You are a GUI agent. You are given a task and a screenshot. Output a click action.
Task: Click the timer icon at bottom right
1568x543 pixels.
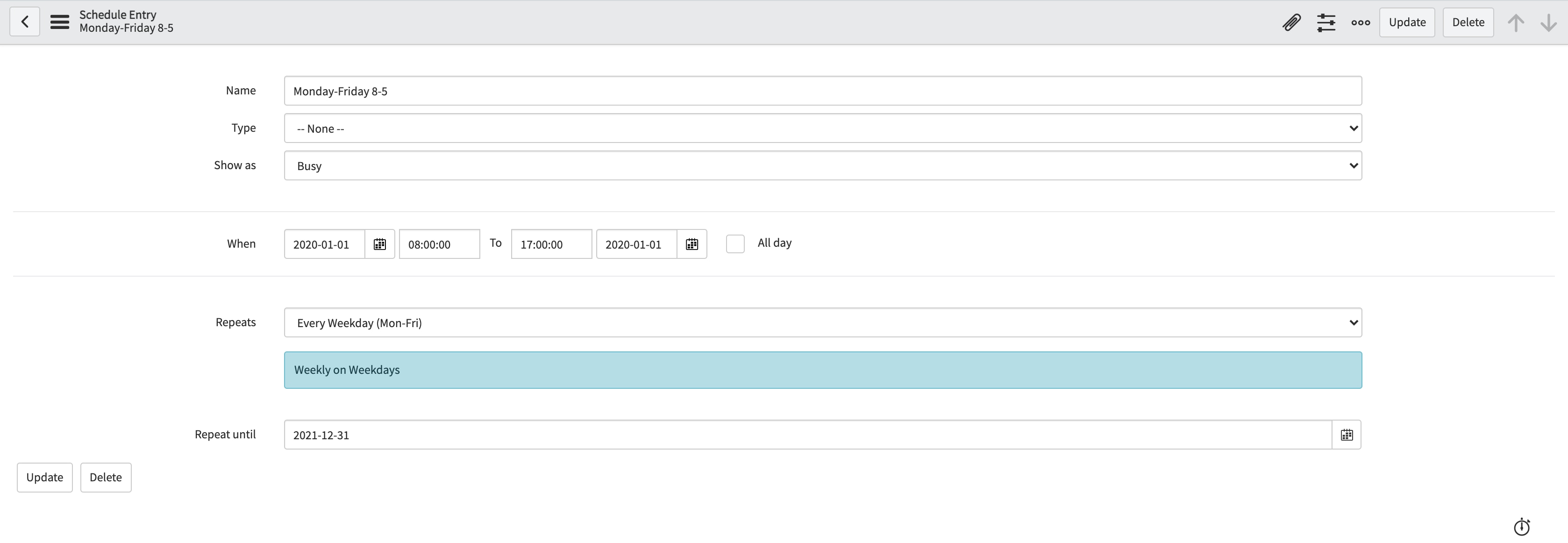click(x=1522, y=527)
